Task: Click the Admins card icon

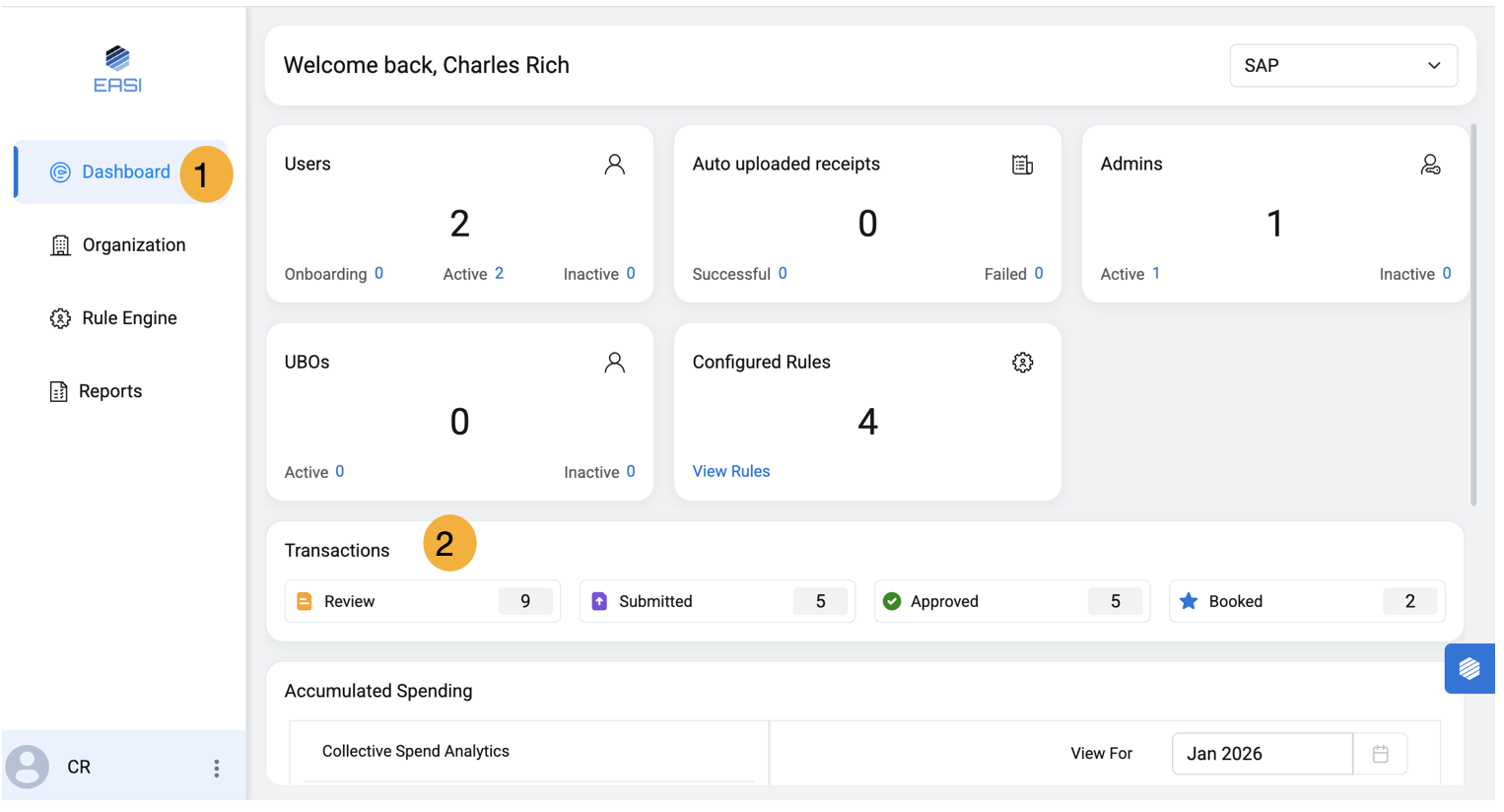Action: coord(1430,165)
